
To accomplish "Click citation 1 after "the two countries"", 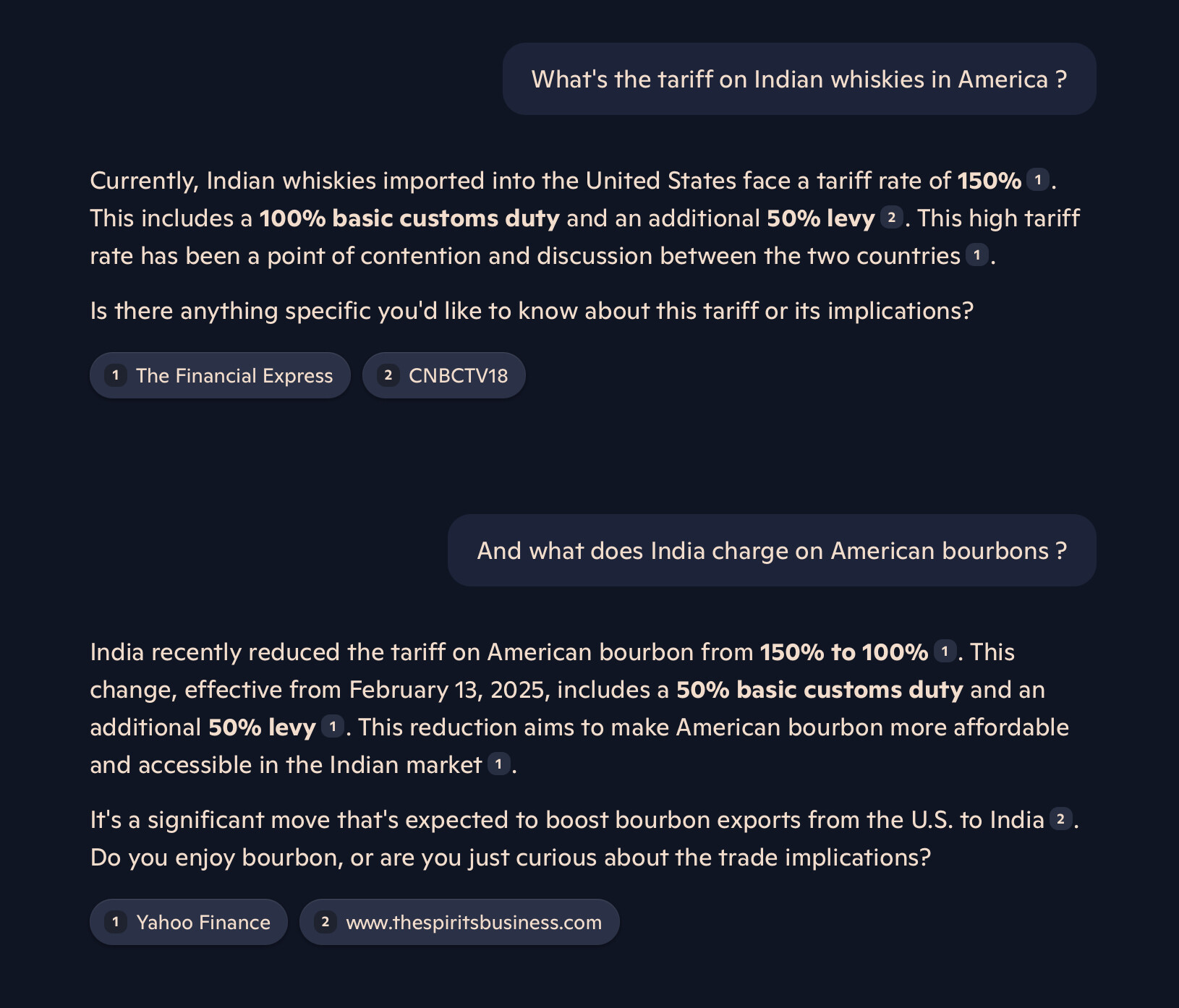I will (976, 255).
